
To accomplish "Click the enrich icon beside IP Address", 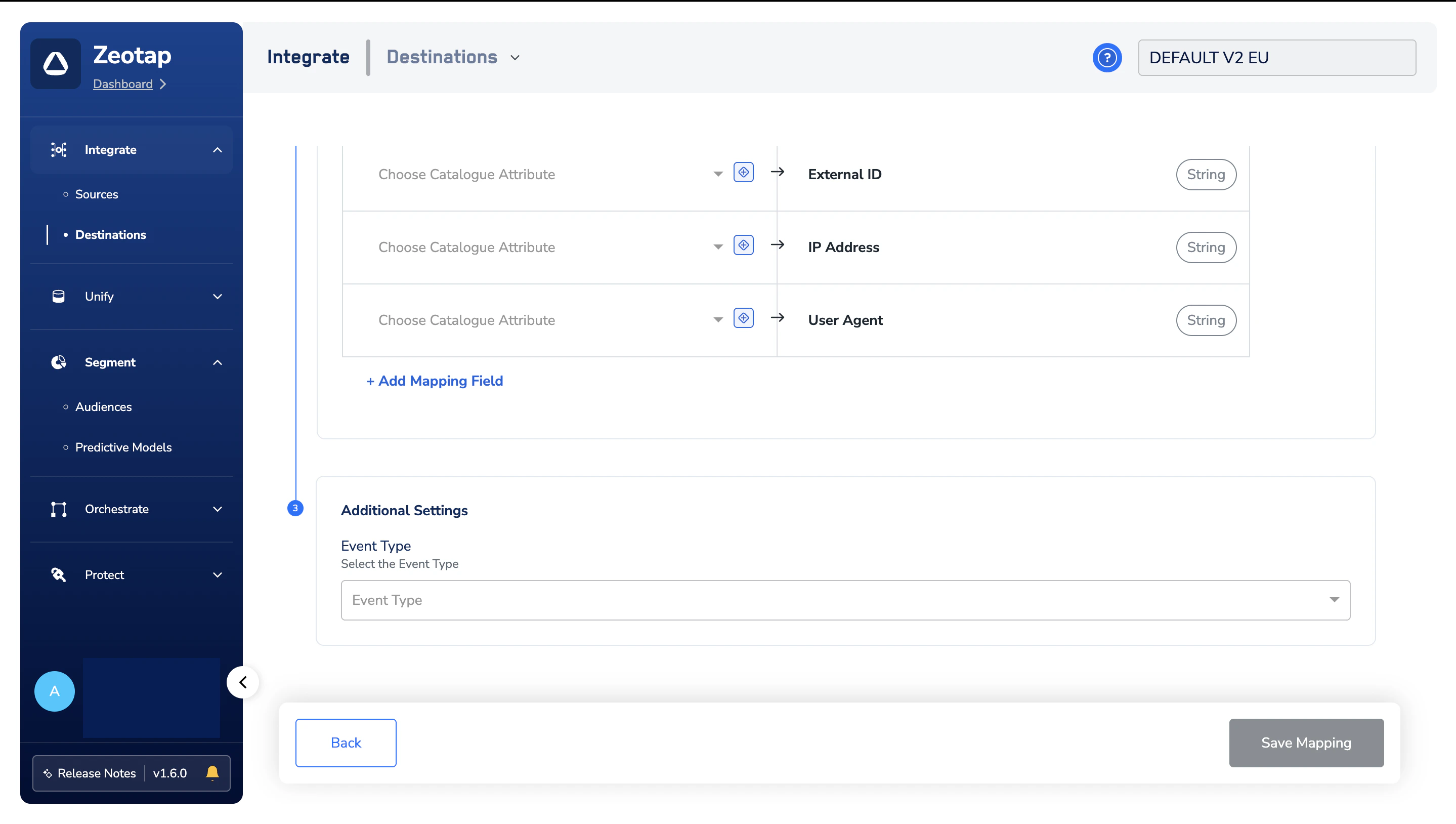I will (743, 245).
